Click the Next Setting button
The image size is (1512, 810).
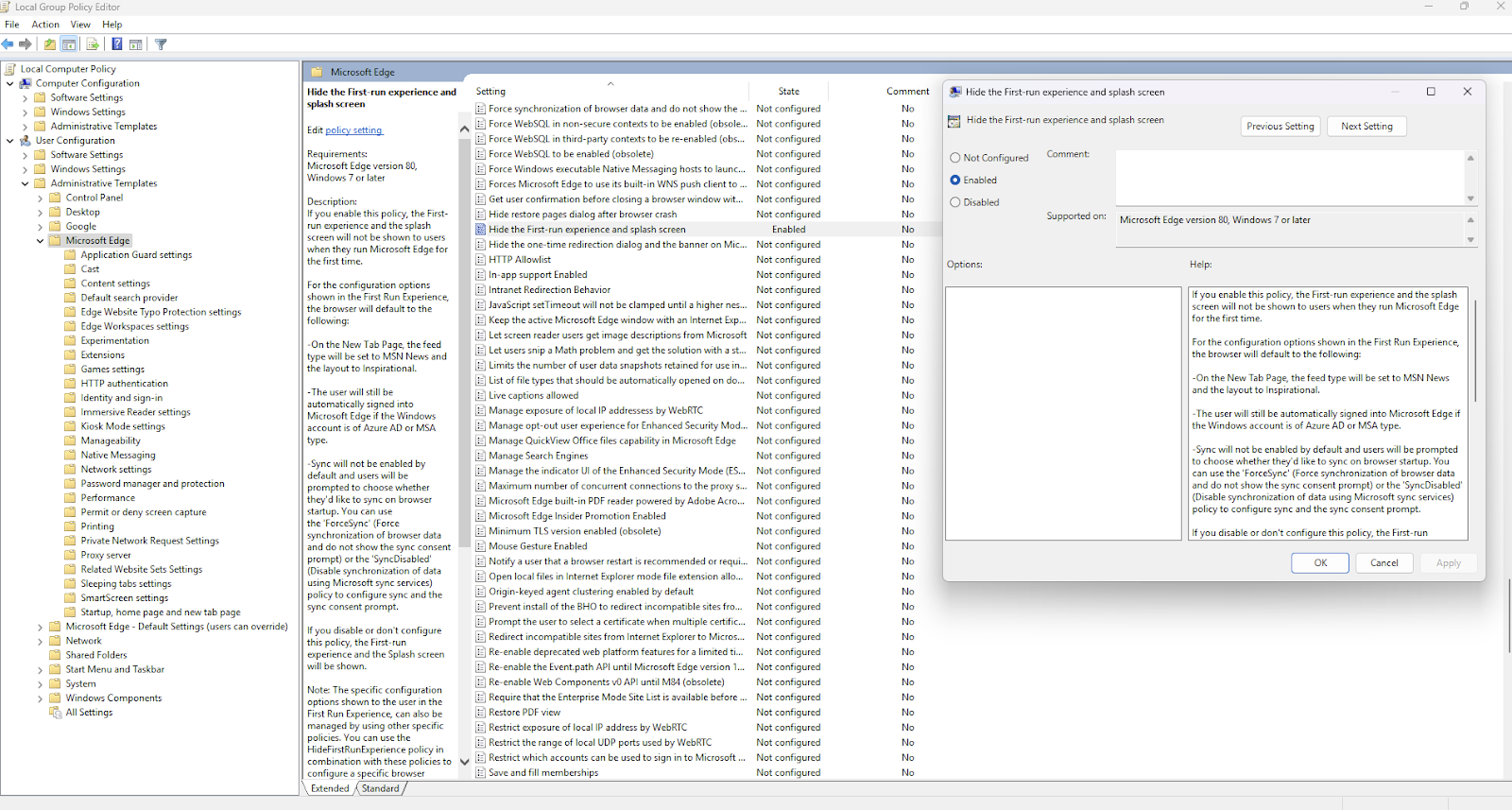(1366, 127)
